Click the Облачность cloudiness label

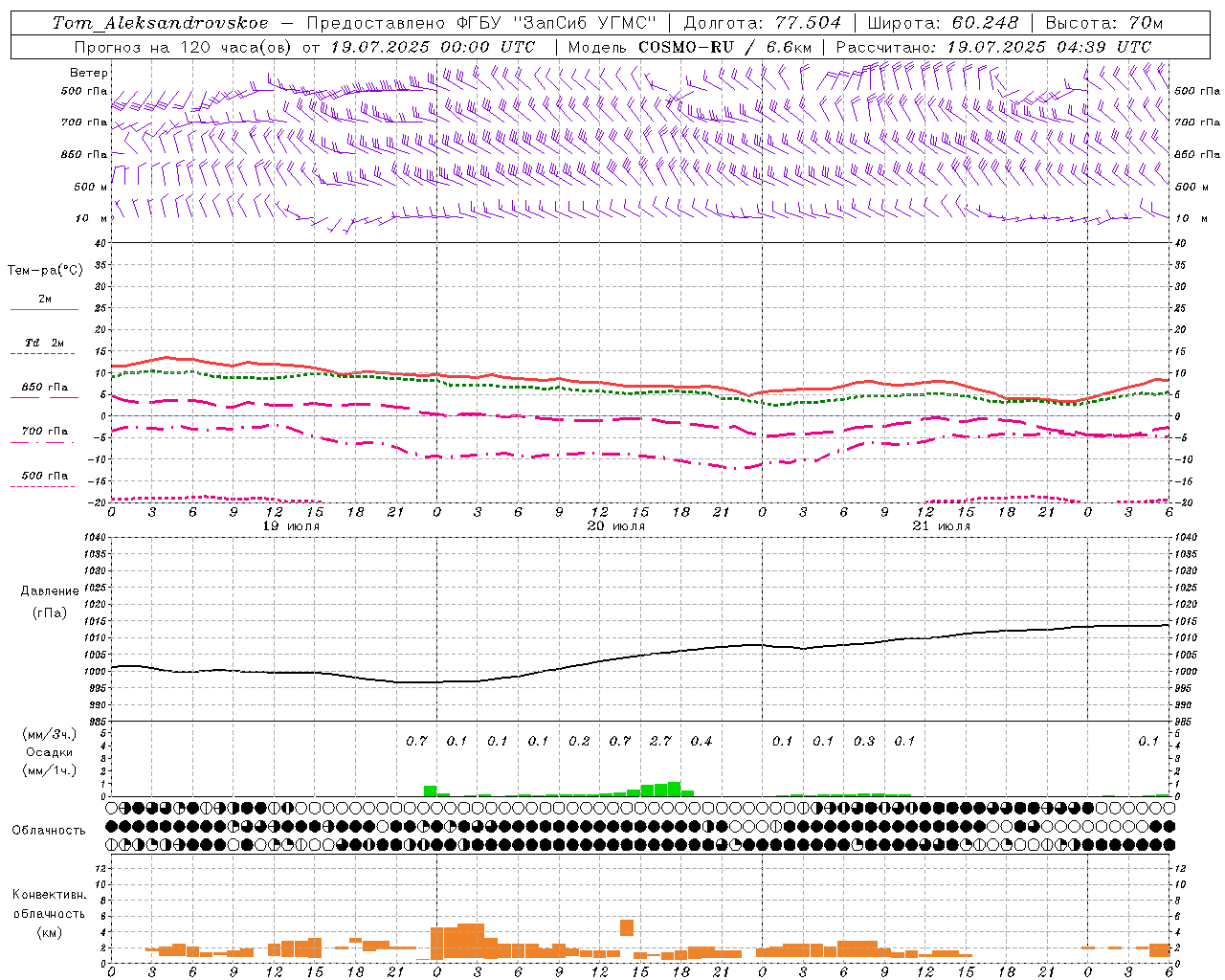[49, 830]
